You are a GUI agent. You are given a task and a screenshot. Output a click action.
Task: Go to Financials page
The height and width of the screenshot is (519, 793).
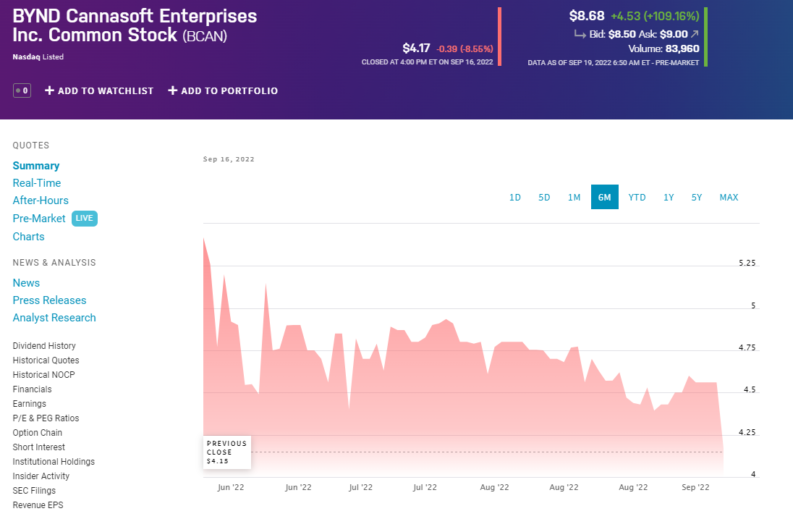[x=32, y=390]
